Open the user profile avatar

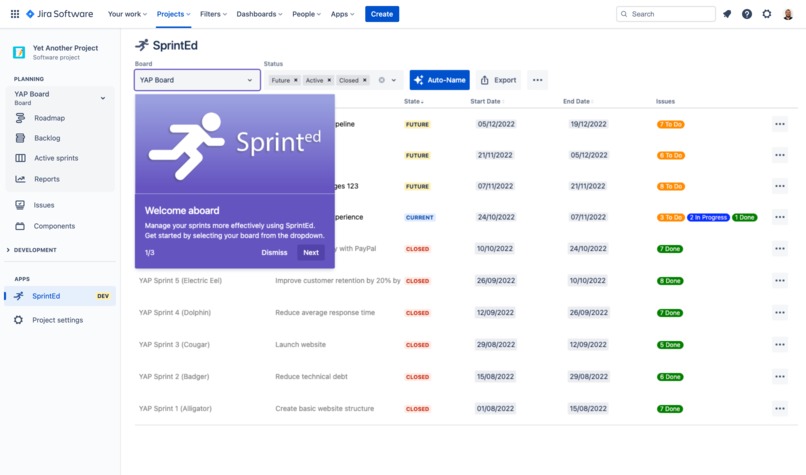point(788,14)
